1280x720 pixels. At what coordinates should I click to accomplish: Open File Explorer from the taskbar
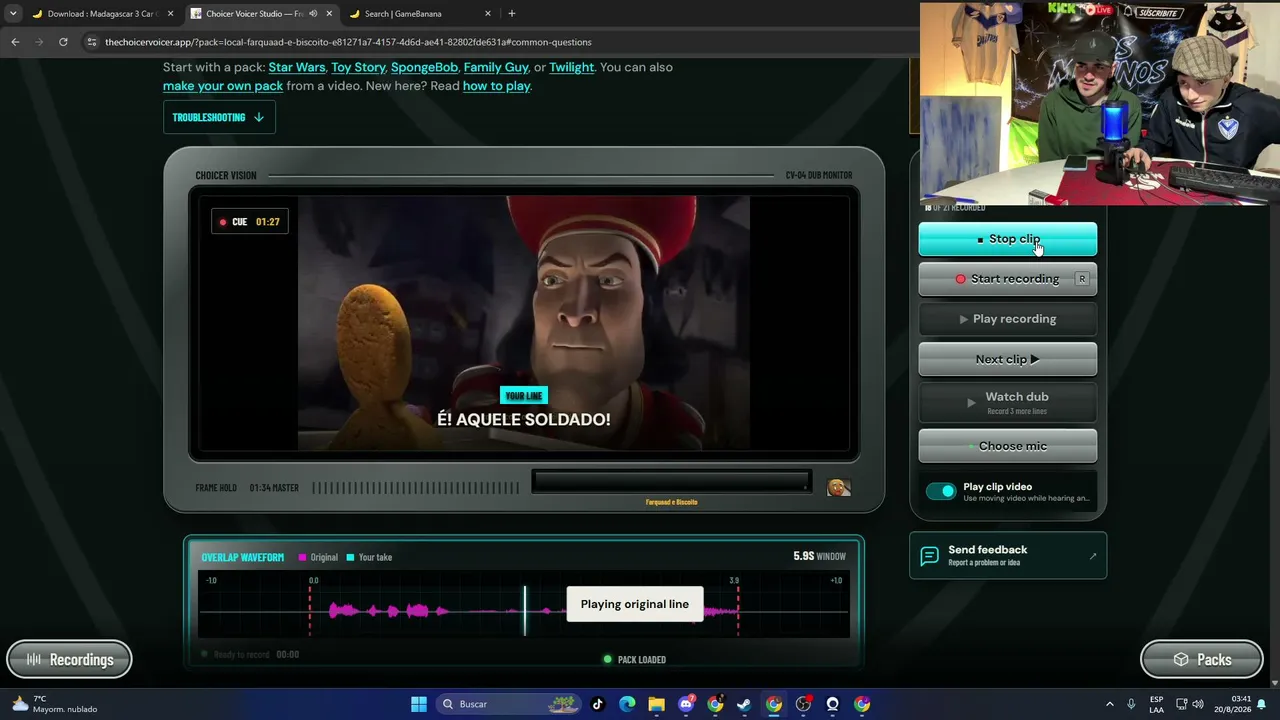[656, 704]
